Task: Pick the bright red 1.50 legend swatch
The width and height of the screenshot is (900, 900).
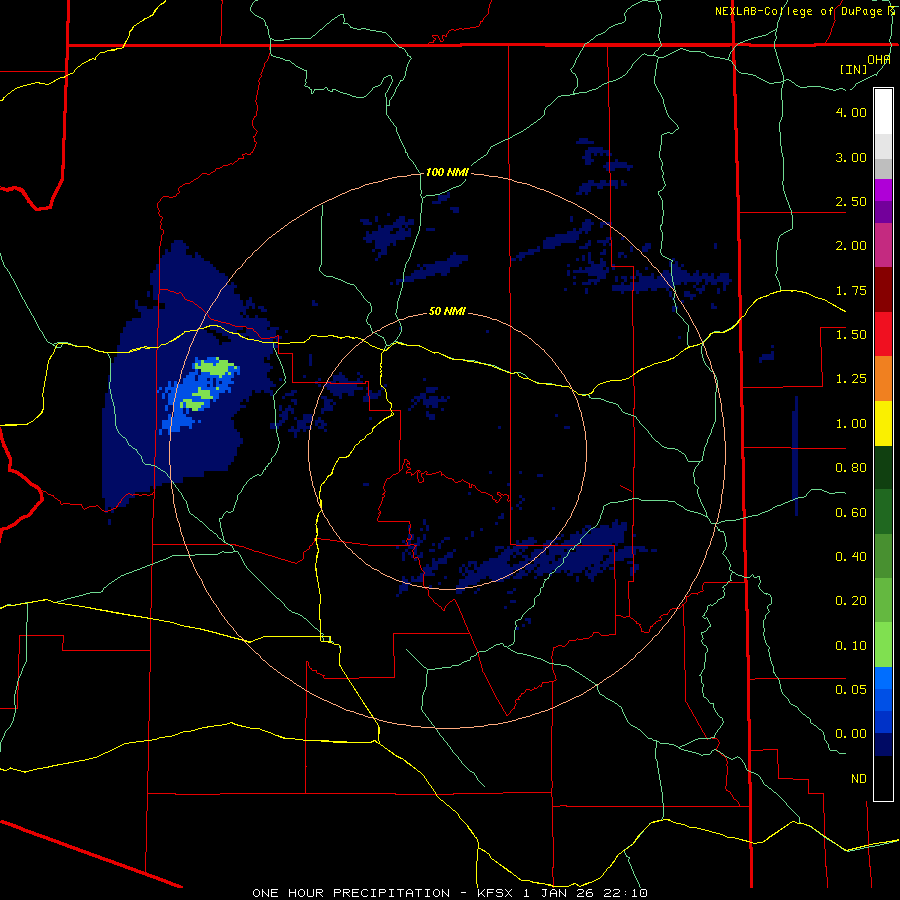Action: (883, 333)
